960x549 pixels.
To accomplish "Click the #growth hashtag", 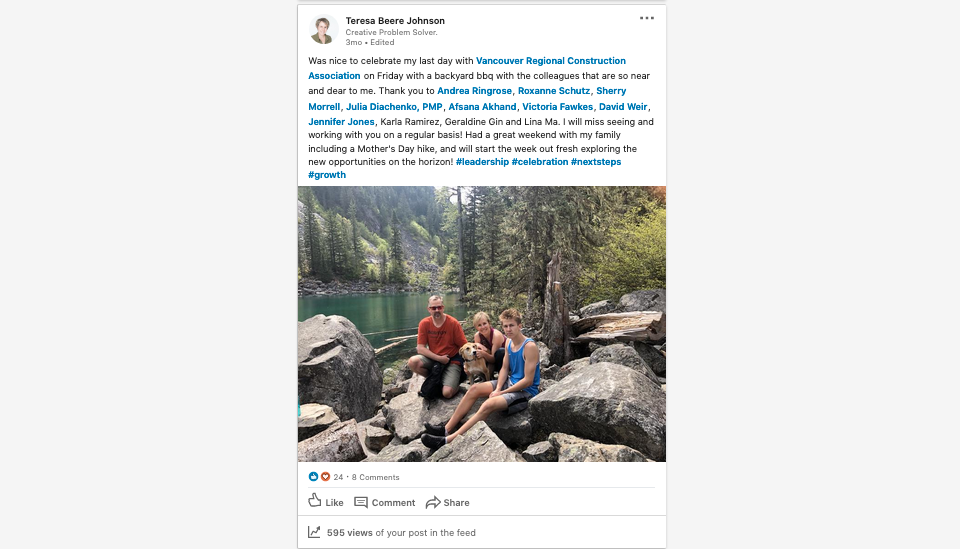I will [327, 175].
